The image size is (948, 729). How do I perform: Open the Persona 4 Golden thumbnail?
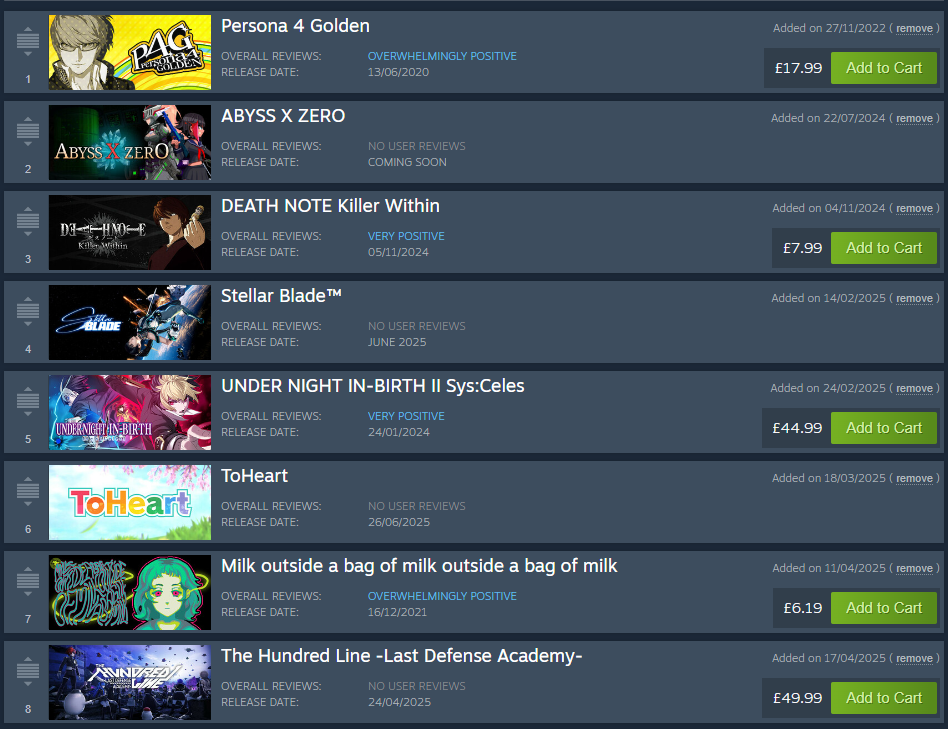130,53
